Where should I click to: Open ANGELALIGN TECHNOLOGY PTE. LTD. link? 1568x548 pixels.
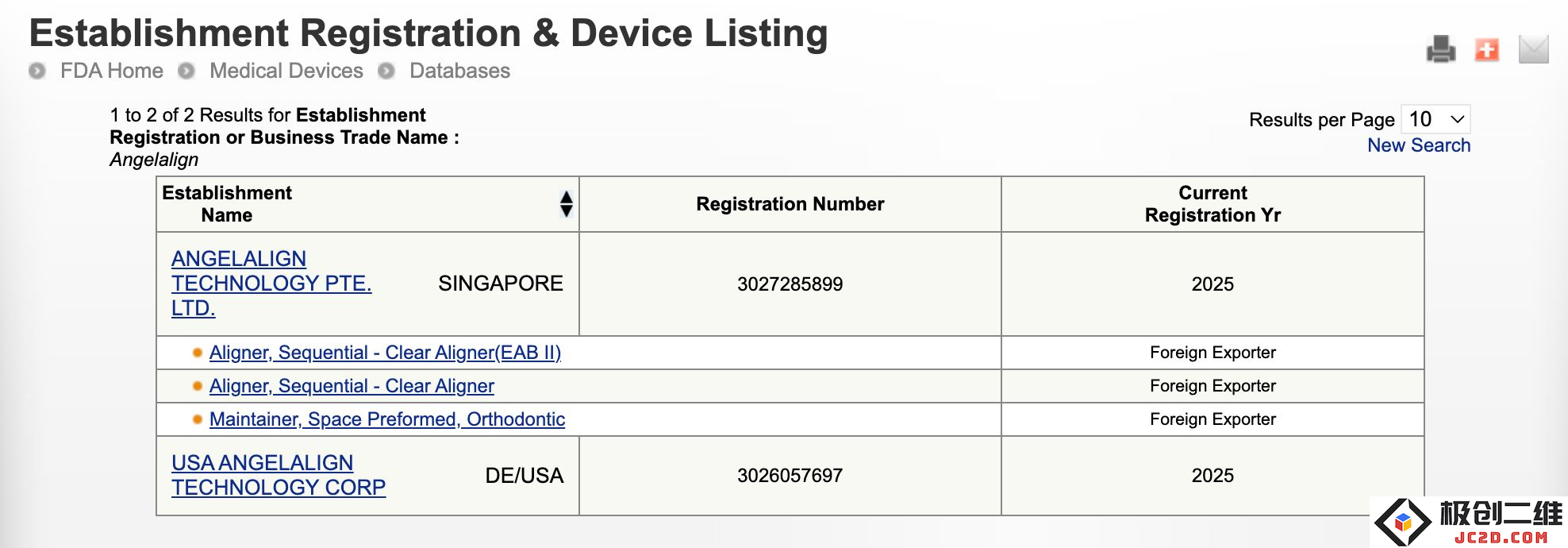271,284
